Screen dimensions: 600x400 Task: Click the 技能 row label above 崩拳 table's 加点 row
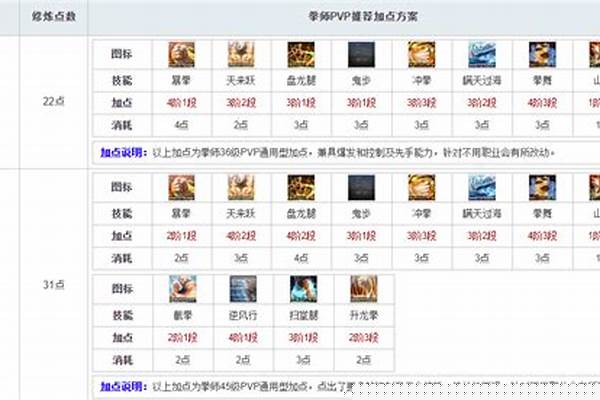[x=123, y=316]
